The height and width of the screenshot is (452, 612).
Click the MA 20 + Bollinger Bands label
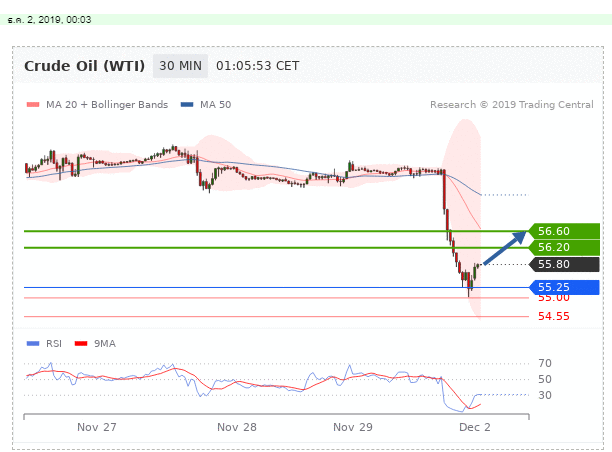pos(107,105)
